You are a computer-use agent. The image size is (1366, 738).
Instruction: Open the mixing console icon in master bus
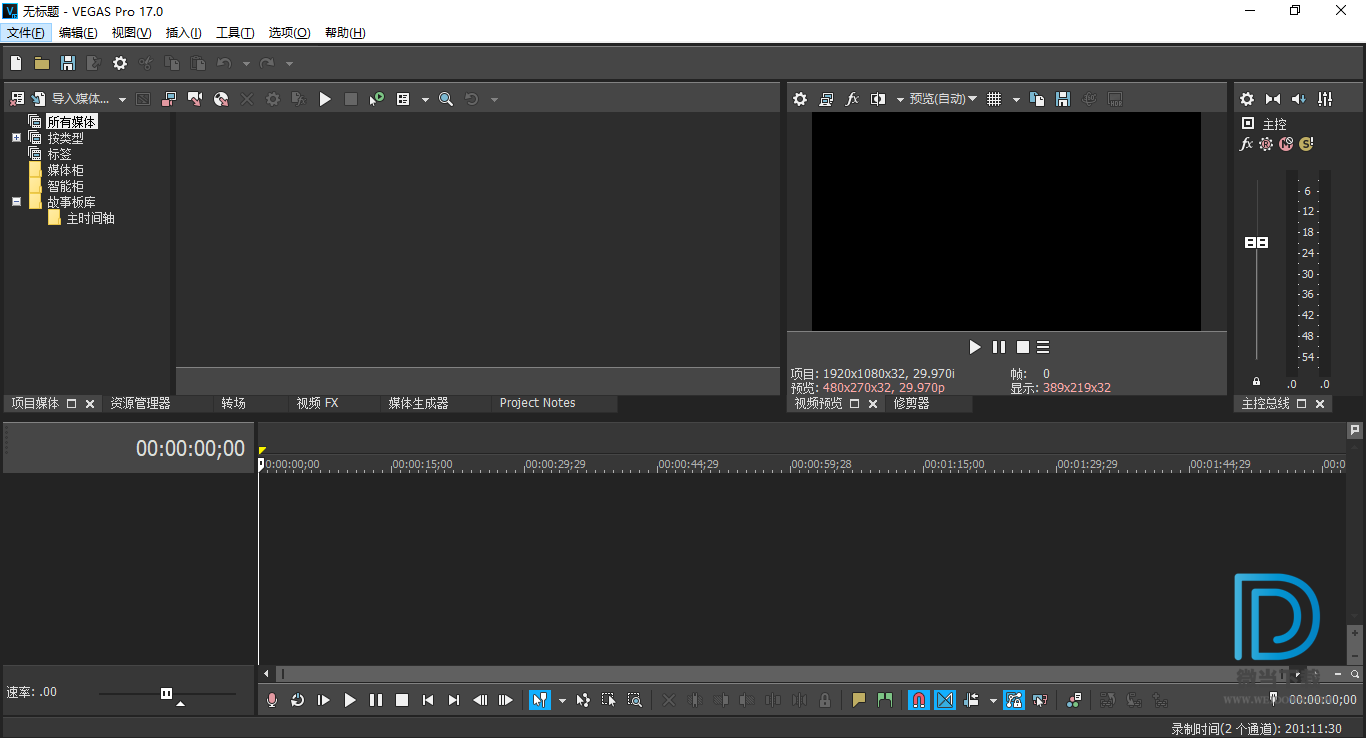[x=1325, y=99]
